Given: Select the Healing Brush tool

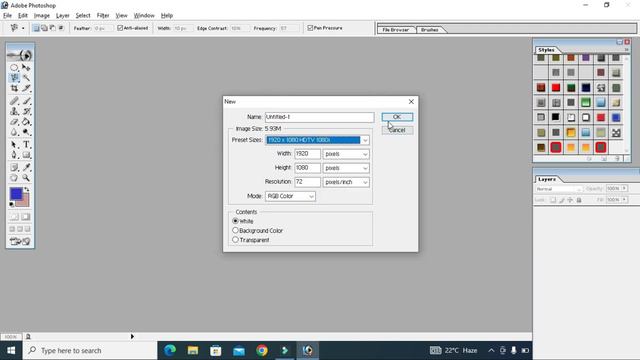Looking at the screenshot, I should tap(14, 100).
